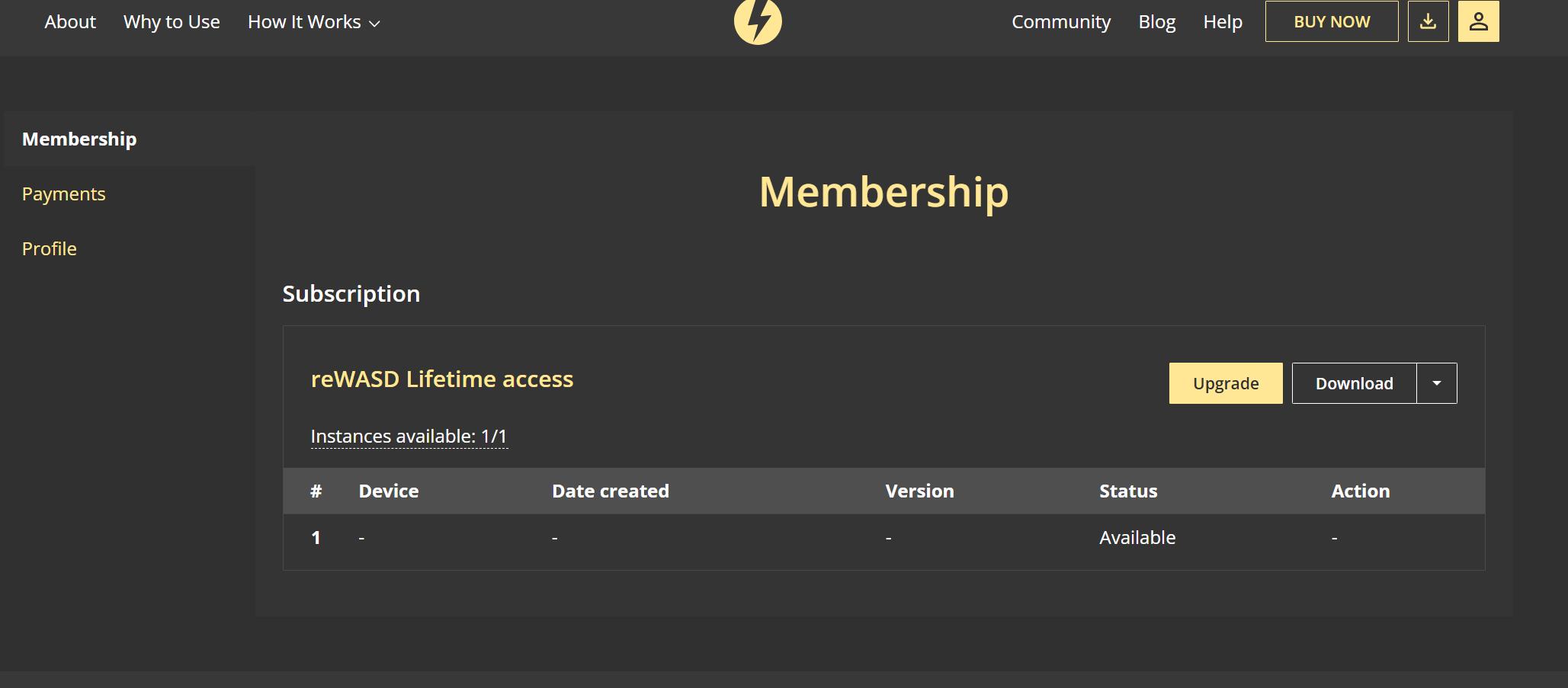Visit the Community section
The image size is (1568, 688).
click(x=1060, y=22)
